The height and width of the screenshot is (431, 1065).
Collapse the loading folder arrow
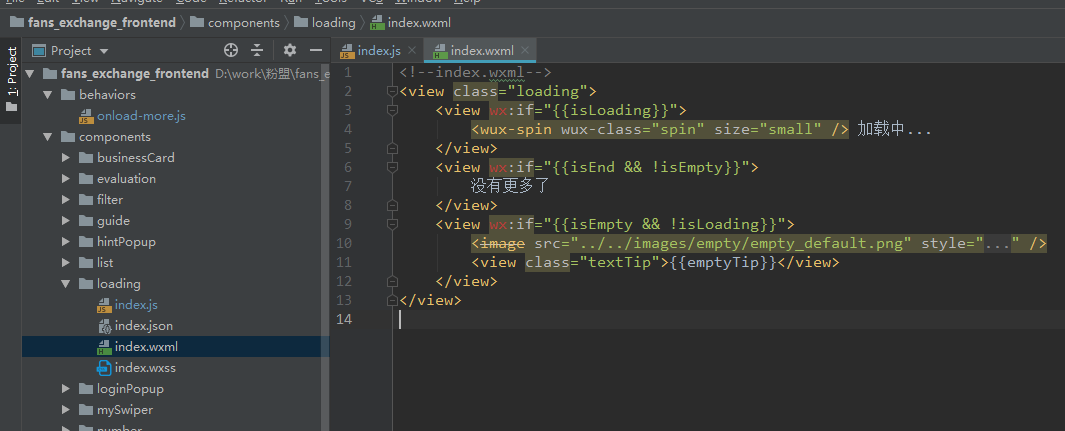[66, 284]
